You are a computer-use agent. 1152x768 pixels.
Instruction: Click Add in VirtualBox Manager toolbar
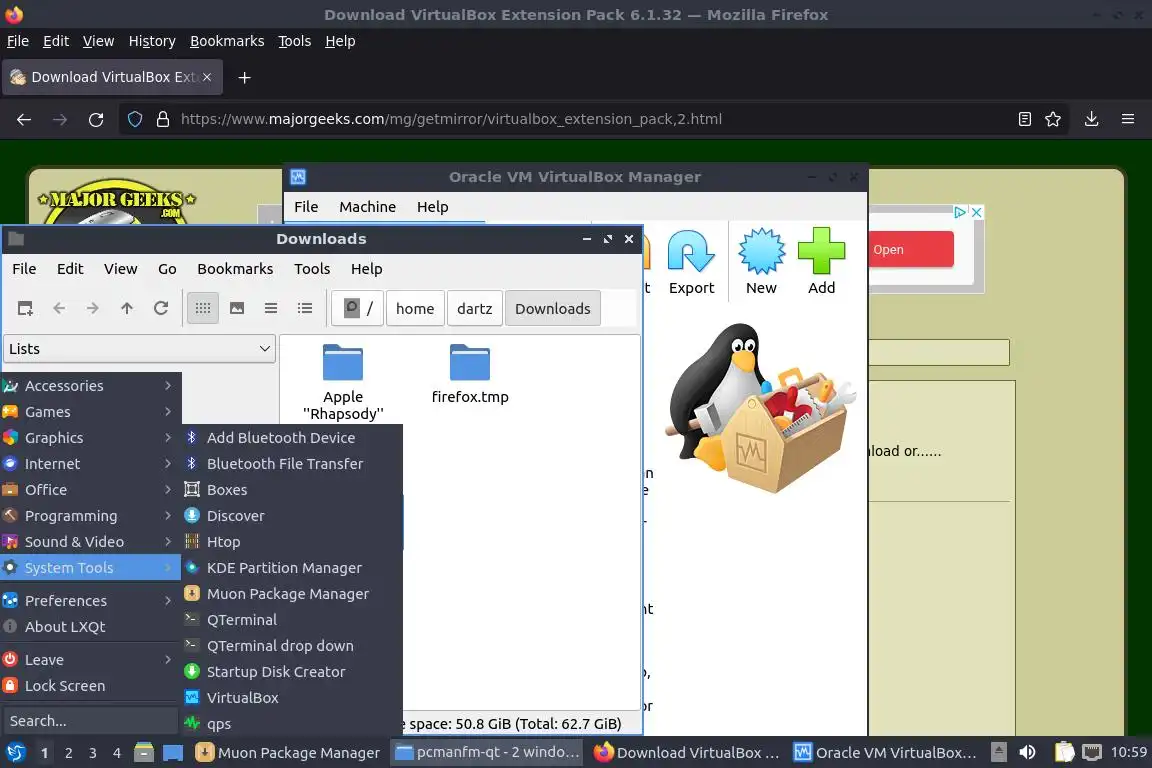(821, 262)
